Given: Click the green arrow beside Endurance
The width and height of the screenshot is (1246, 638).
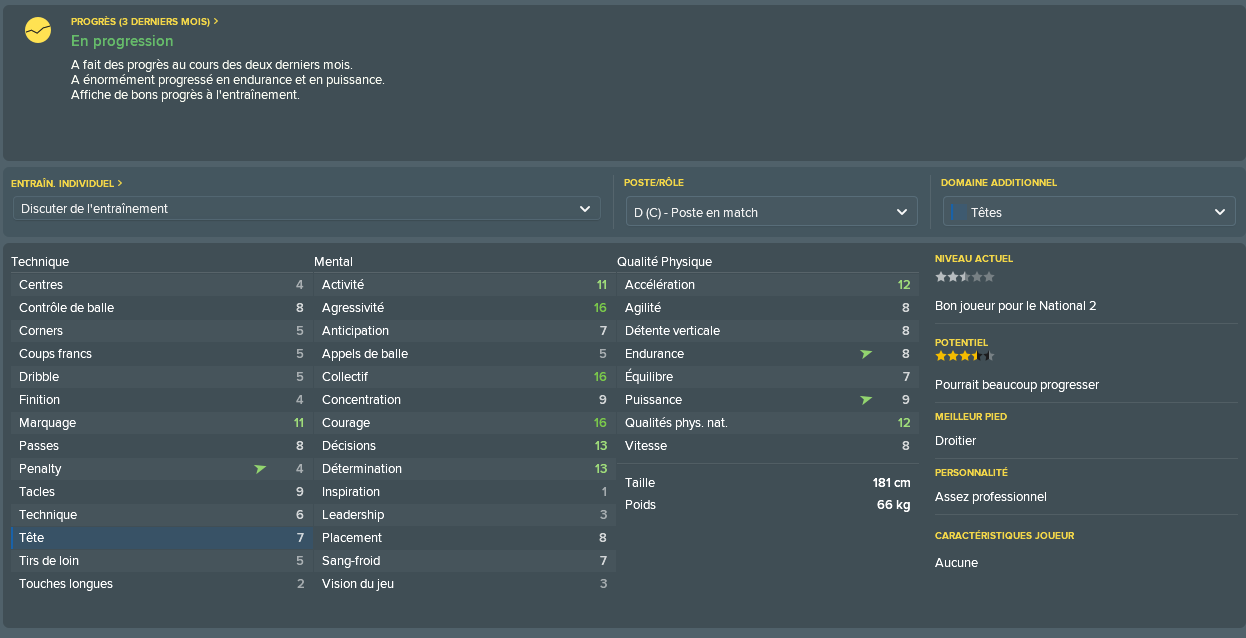Looking at the screenshot, I should [x=866, y=354].
